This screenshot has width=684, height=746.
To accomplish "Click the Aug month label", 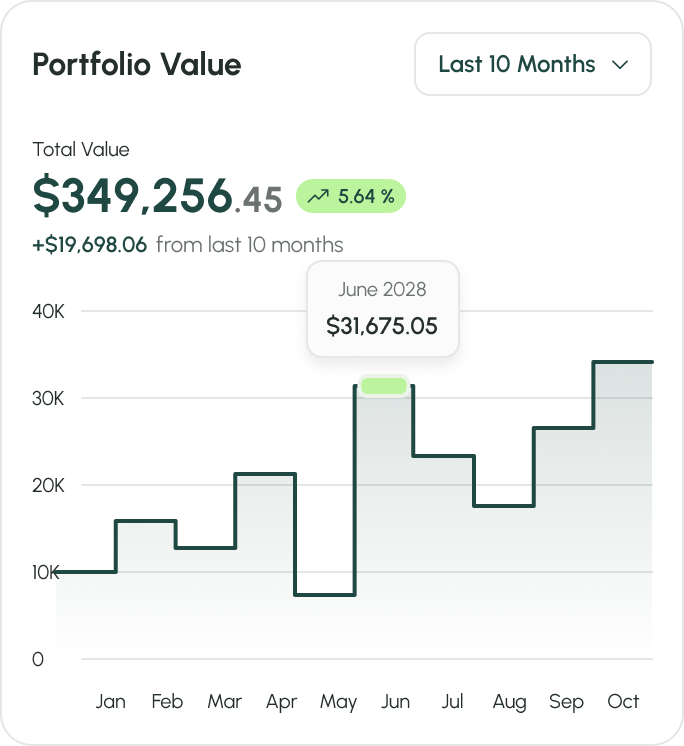I will tap(509, 702).
